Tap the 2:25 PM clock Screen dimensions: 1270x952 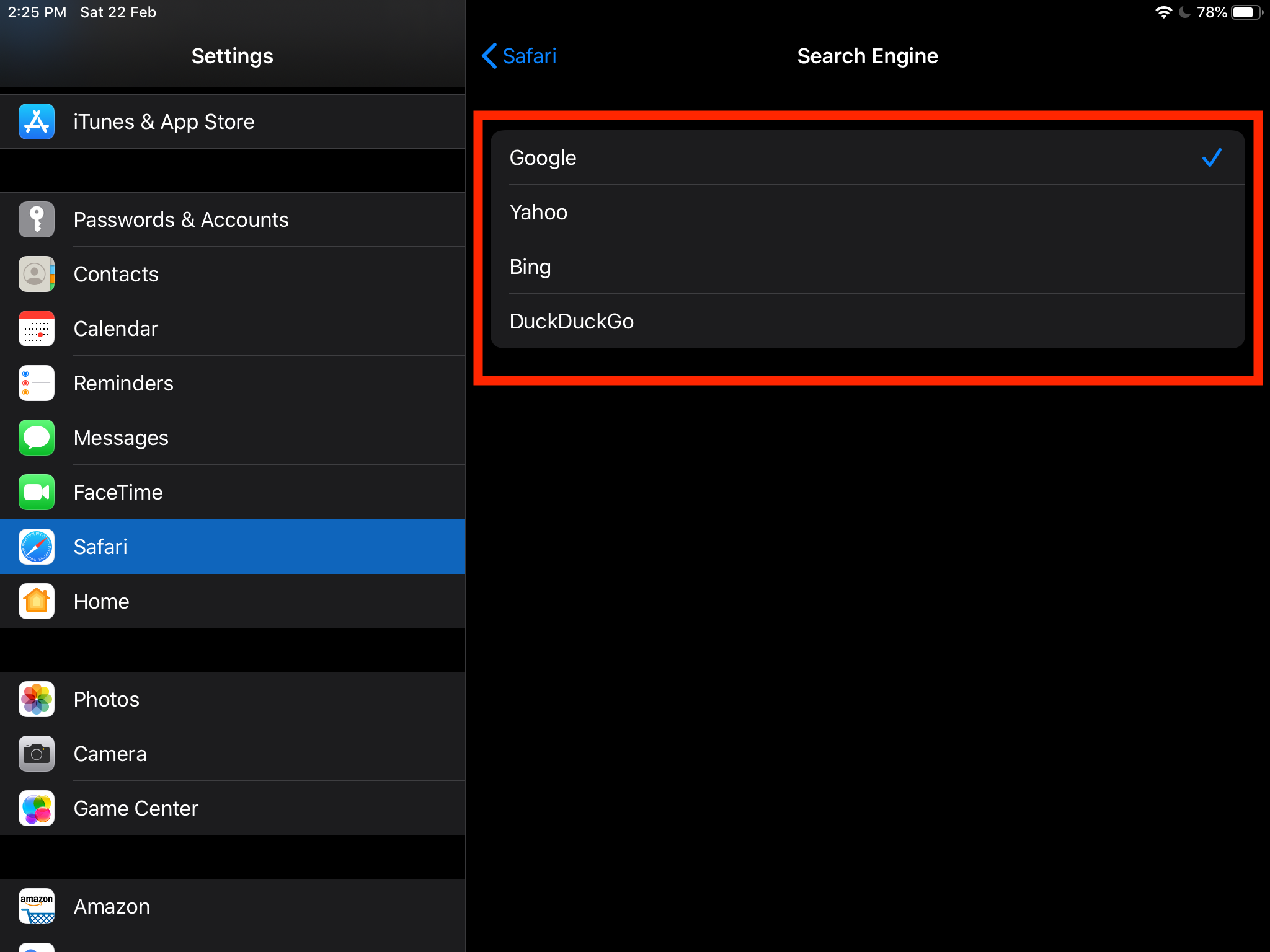pyautogui.click(x=37, y=12)
